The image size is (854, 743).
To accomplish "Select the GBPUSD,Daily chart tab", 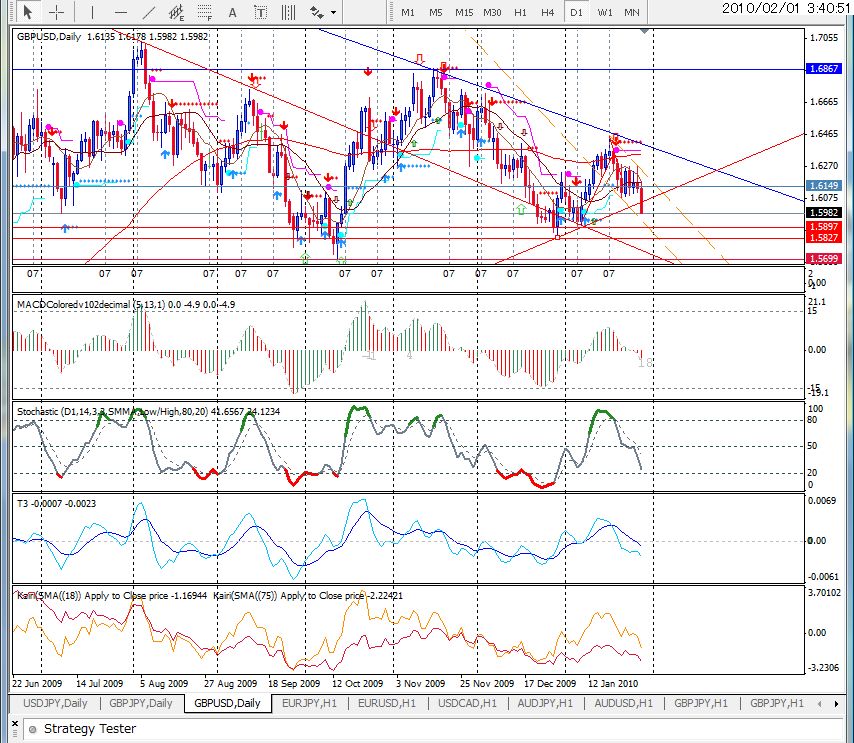I will pyautogui.click(x=227, y=703).
